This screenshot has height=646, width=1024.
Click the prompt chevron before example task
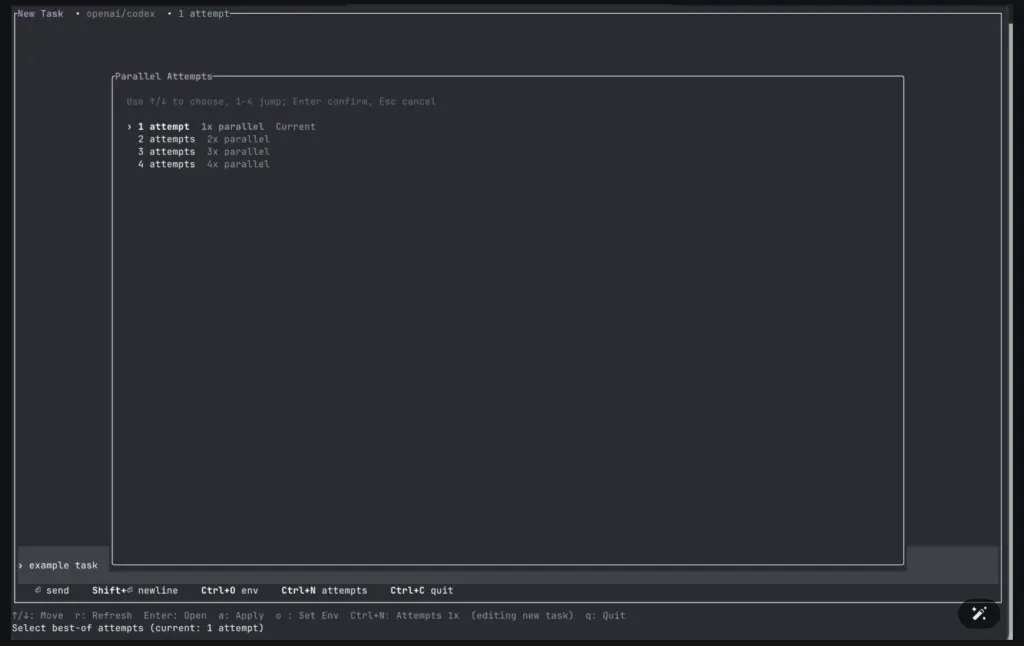pyautogui.click(x=20, y=566)
